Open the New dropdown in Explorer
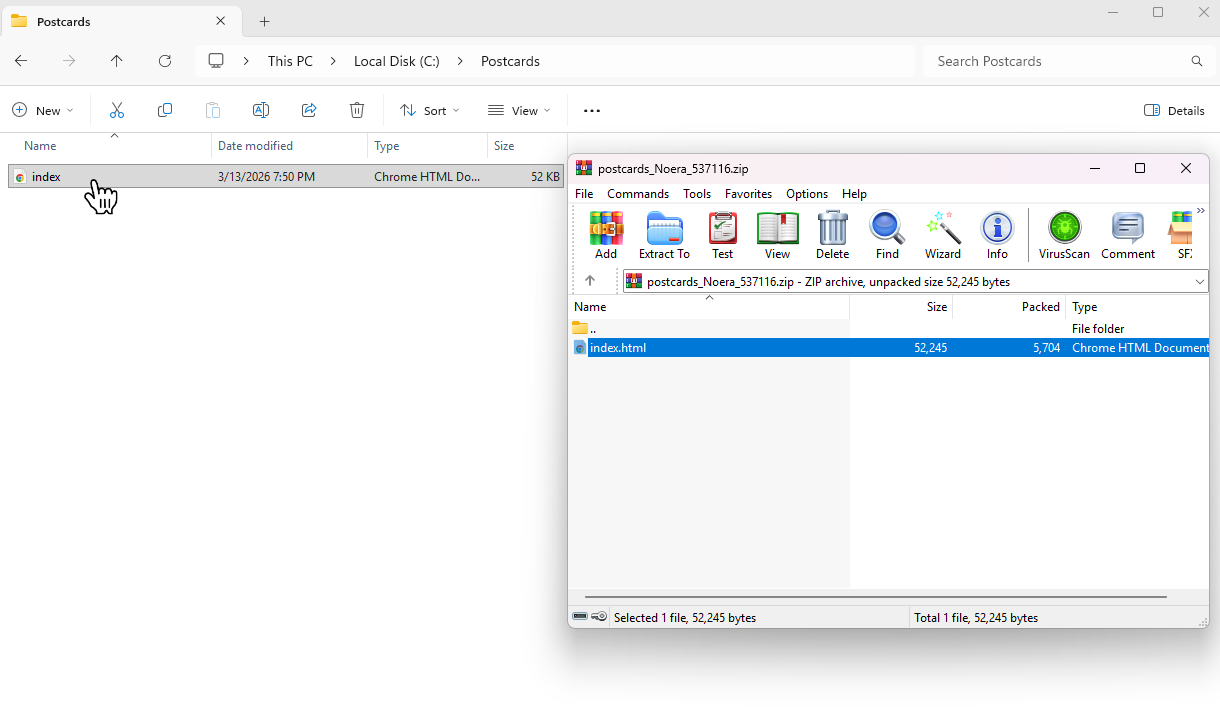The height and width of the screenshot is (714, 1220). click(x=43, y=110)
